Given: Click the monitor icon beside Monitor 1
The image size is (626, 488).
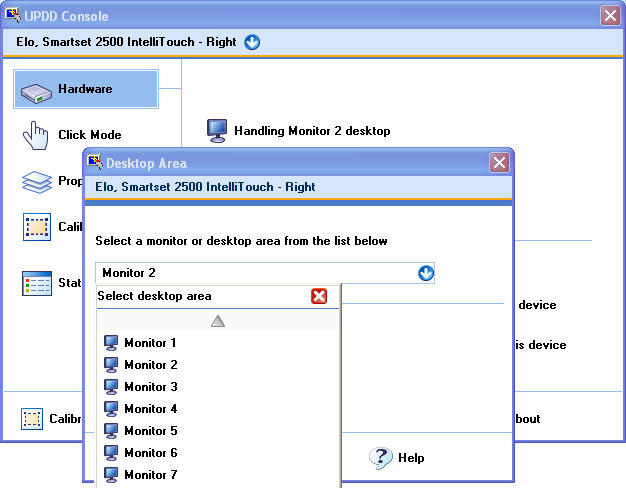Looking at the screenshot, I should click(x=111, y=343).
